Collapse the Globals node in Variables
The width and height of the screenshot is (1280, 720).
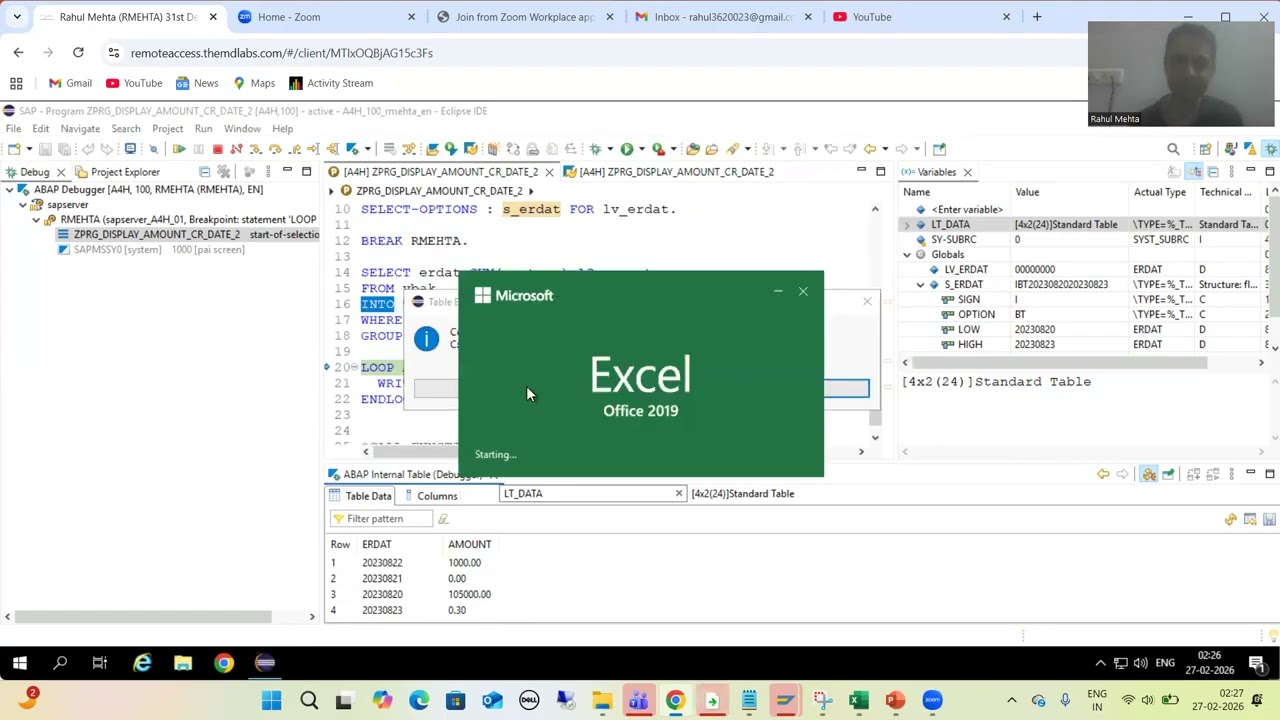(x=907, y=255)
